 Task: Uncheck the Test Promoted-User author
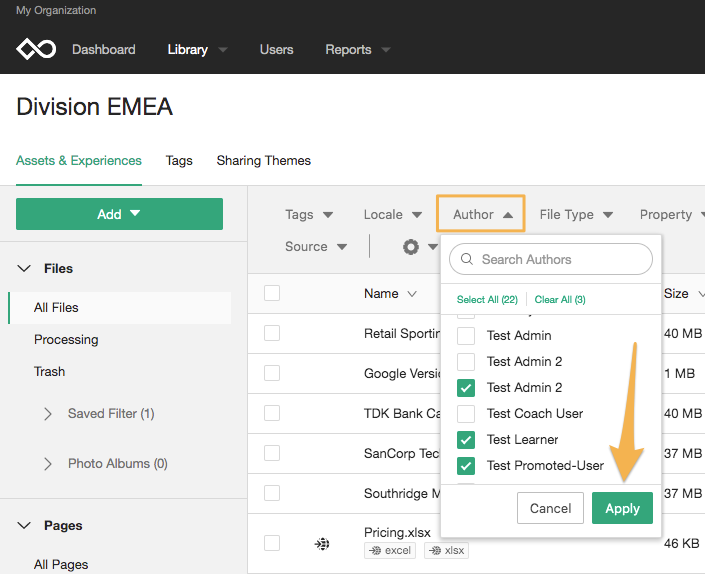(466, 466)
